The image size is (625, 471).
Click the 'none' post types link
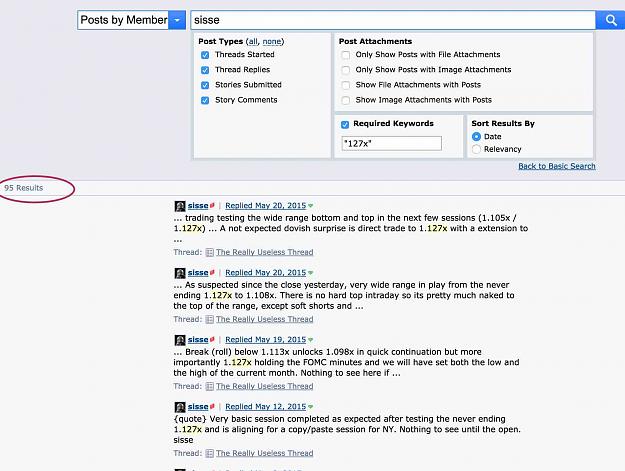pos(272,41)
